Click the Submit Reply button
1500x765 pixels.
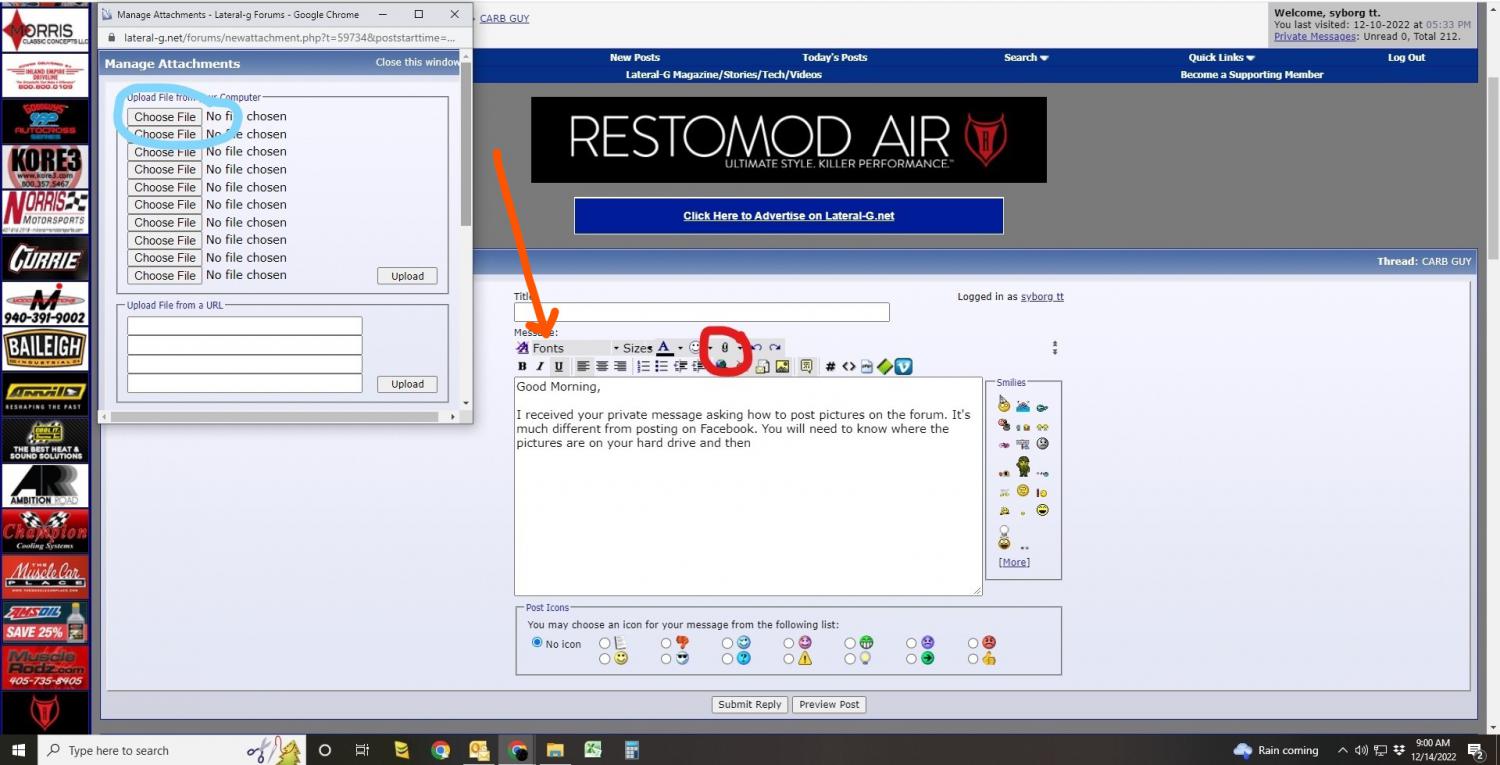(750, 704)
